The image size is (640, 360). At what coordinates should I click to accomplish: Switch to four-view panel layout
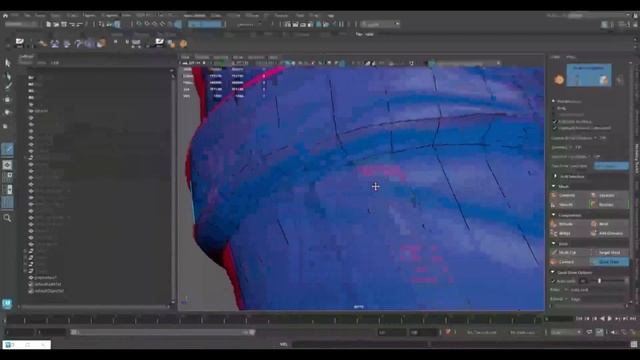tap(7, 177)
